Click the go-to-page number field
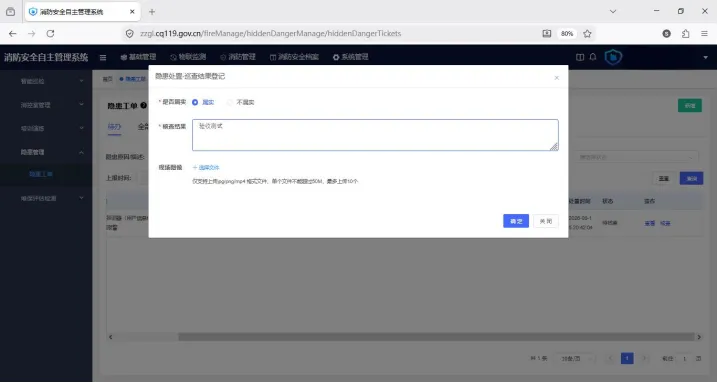 click(x=684, y=359)
